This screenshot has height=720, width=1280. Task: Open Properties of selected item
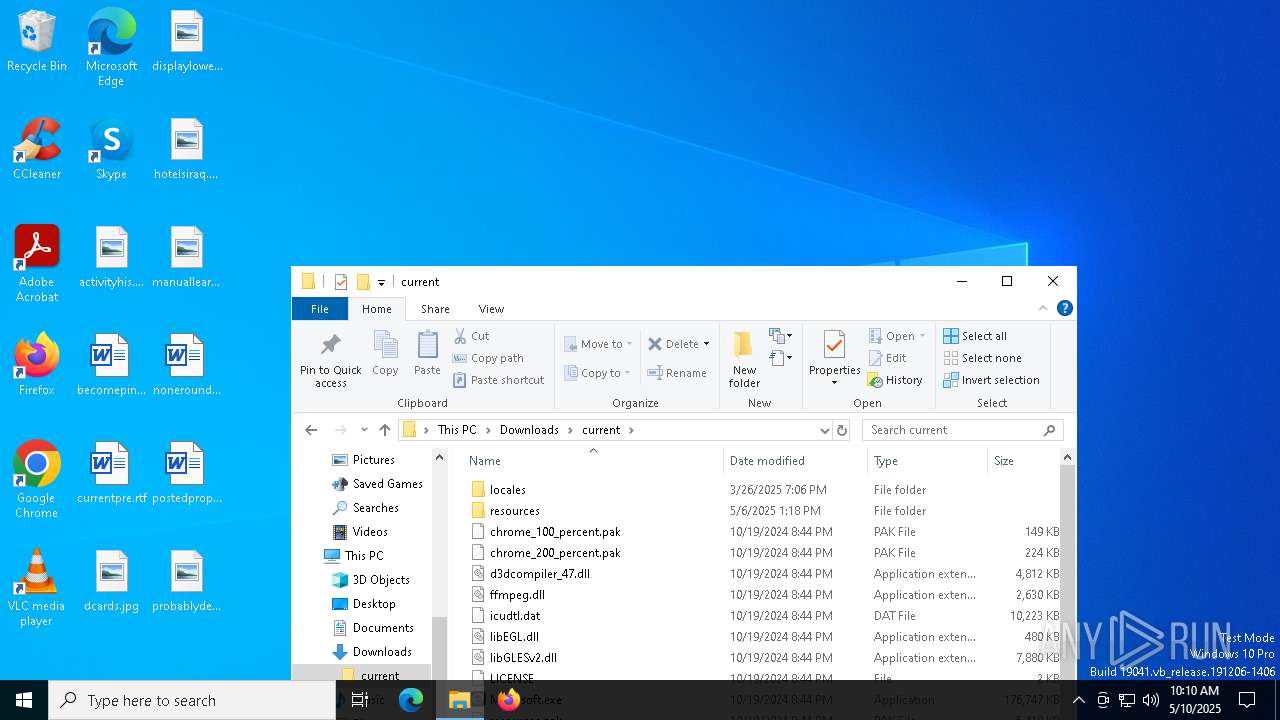click(834, 360)
